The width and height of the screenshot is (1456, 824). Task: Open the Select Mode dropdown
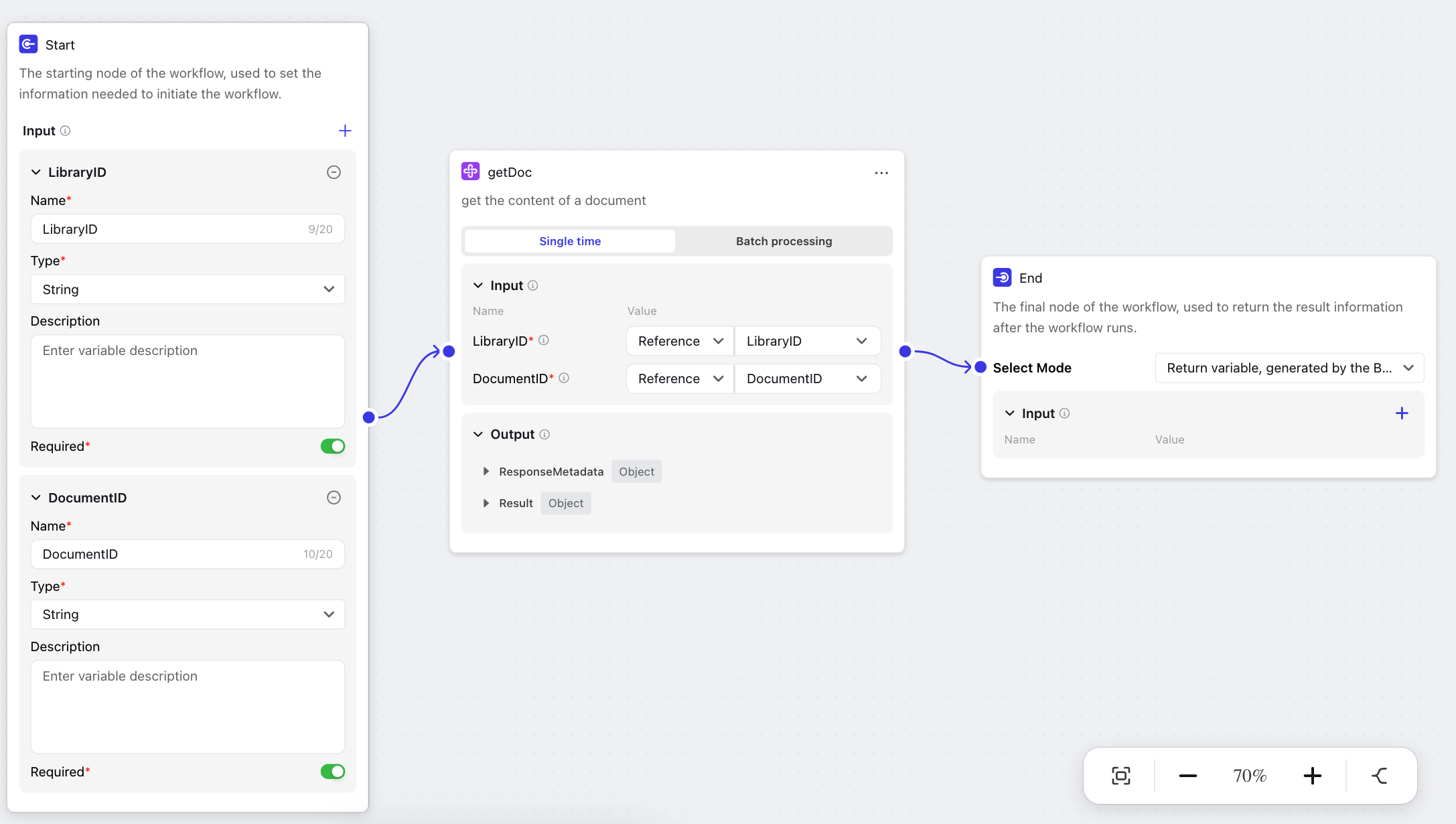1289,368
